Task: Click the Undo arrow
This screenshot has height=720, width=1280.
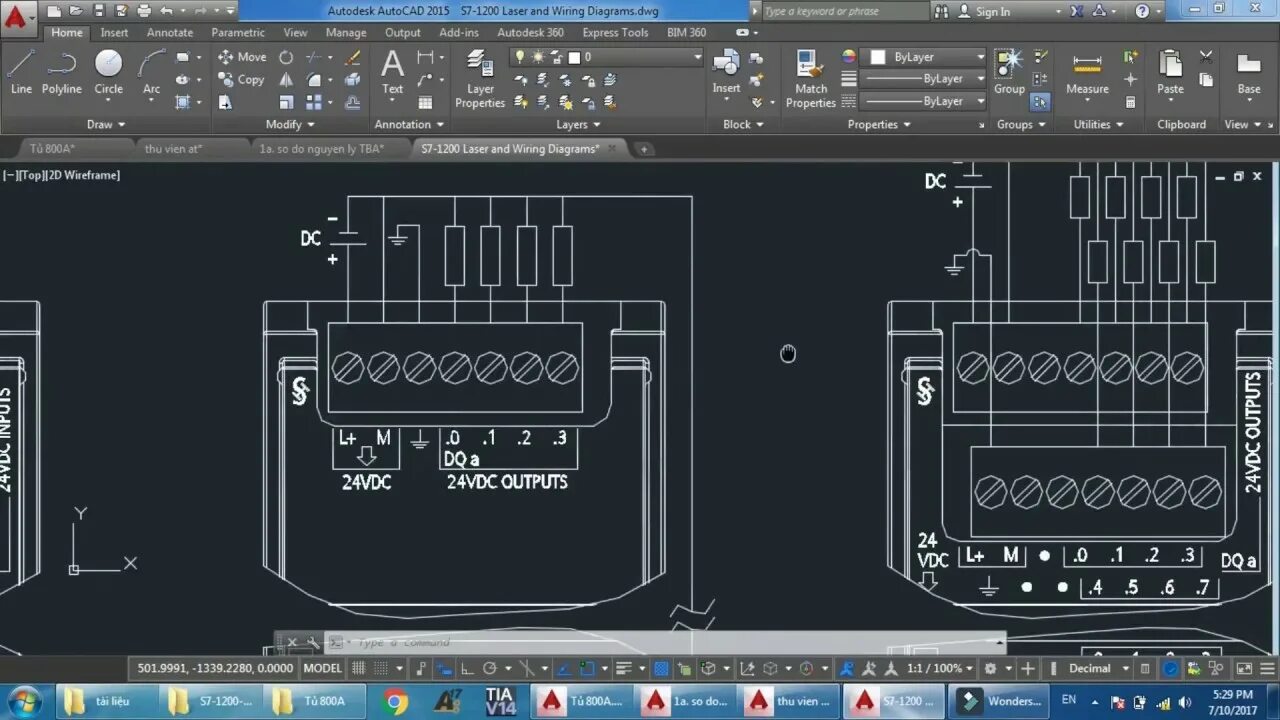Action: [166, 11]
